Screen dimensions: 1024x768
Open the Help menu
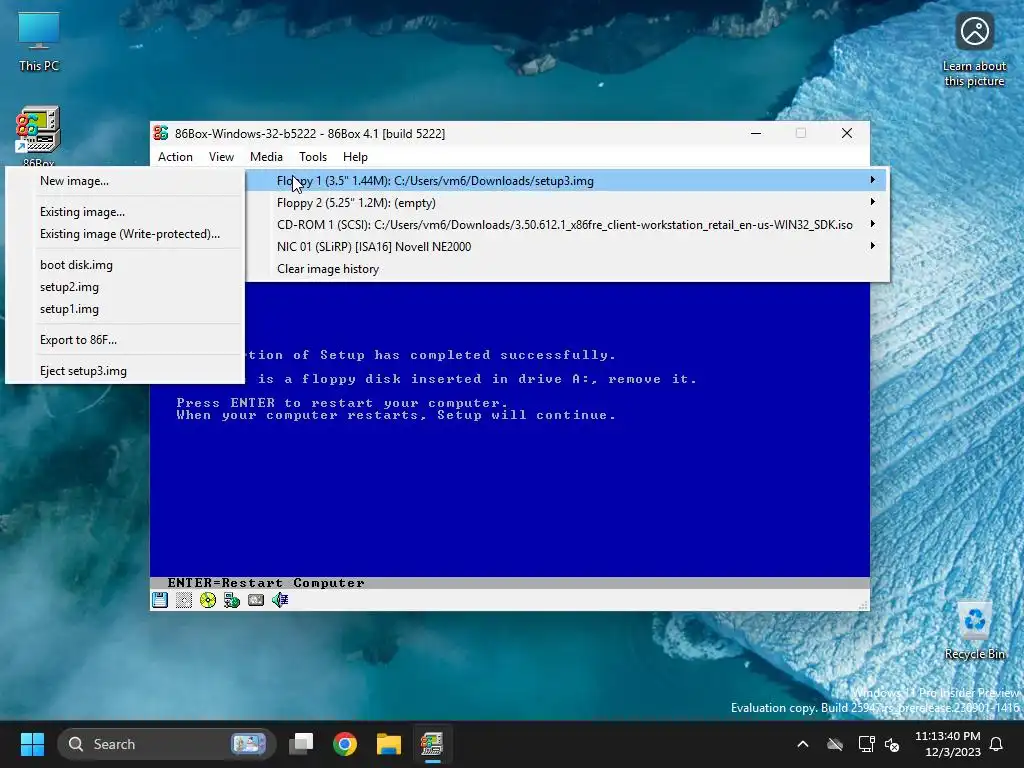tap(355, 157)
